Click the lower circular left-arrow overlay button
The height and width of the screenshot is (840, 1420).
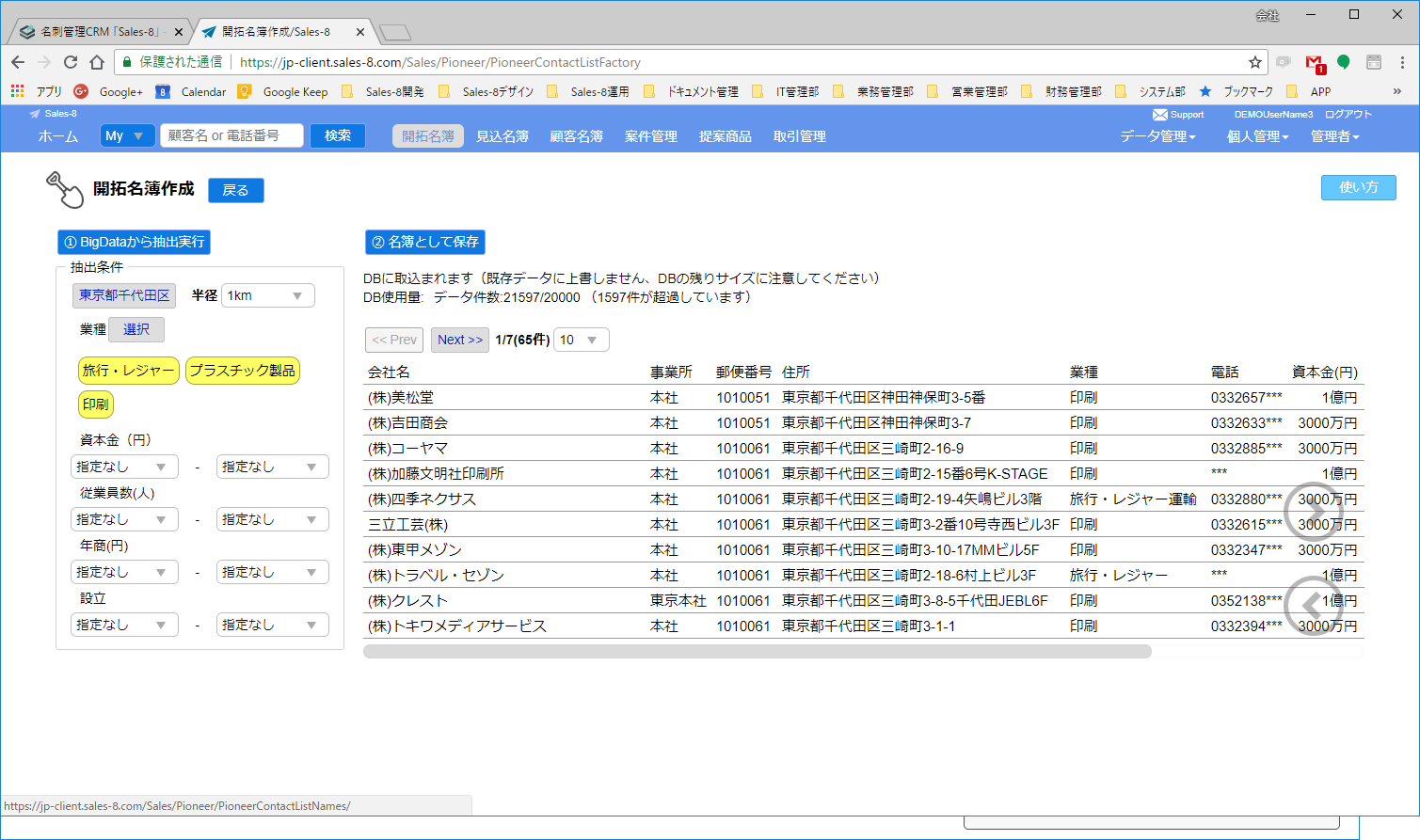click(x=1313, y=606)
